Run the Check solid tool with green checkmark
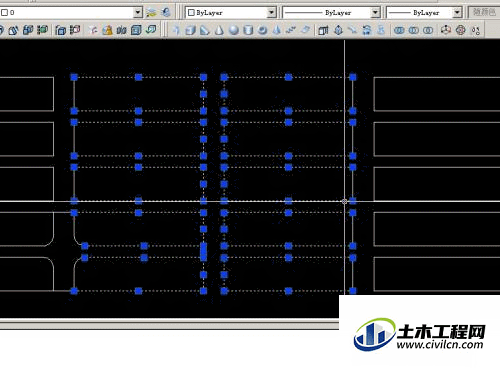 tap(151, 30)
